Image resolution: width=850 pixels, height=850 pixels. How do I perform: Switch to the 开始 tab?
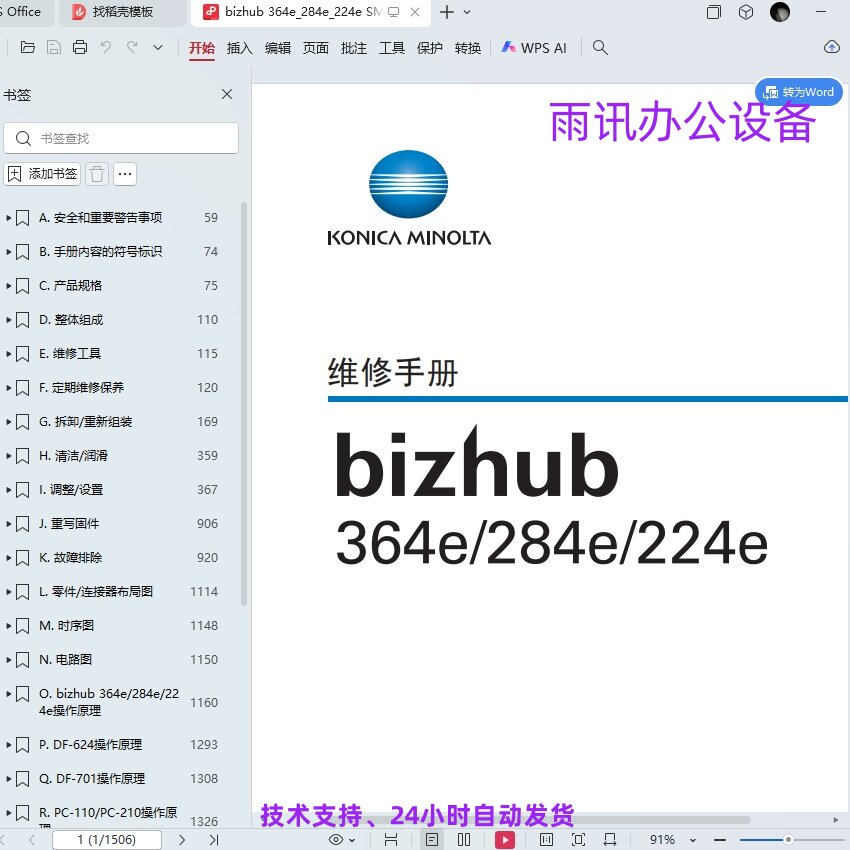tap(202, 48)
